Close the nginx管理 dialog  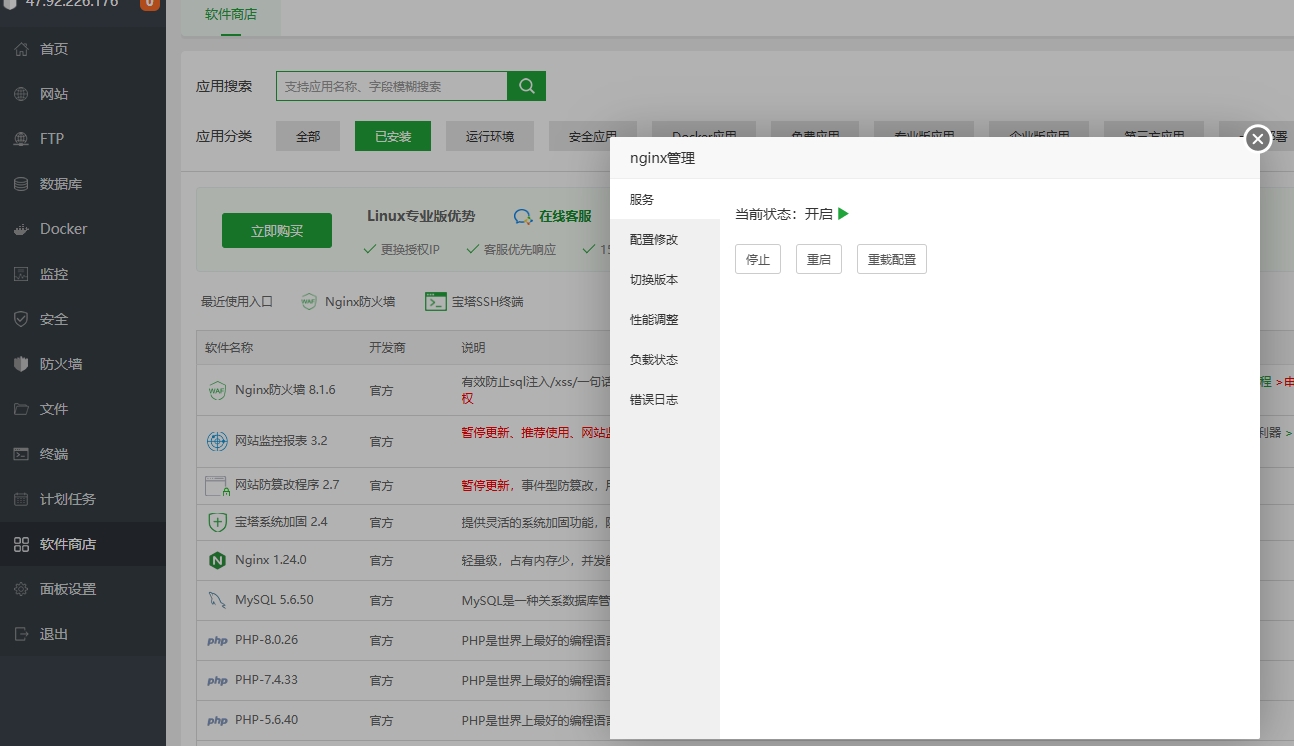tap(1258, 139)
